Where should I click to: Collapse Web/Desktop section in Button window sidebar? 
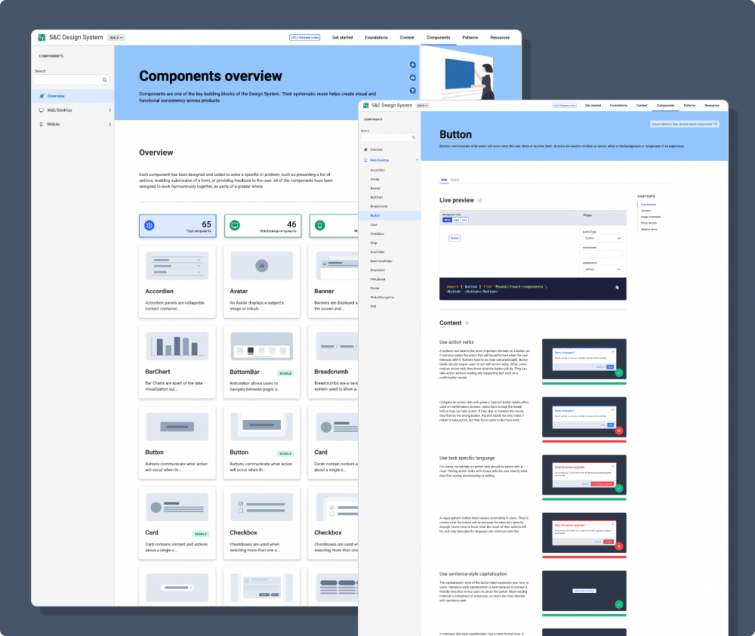tap(417, 160)
